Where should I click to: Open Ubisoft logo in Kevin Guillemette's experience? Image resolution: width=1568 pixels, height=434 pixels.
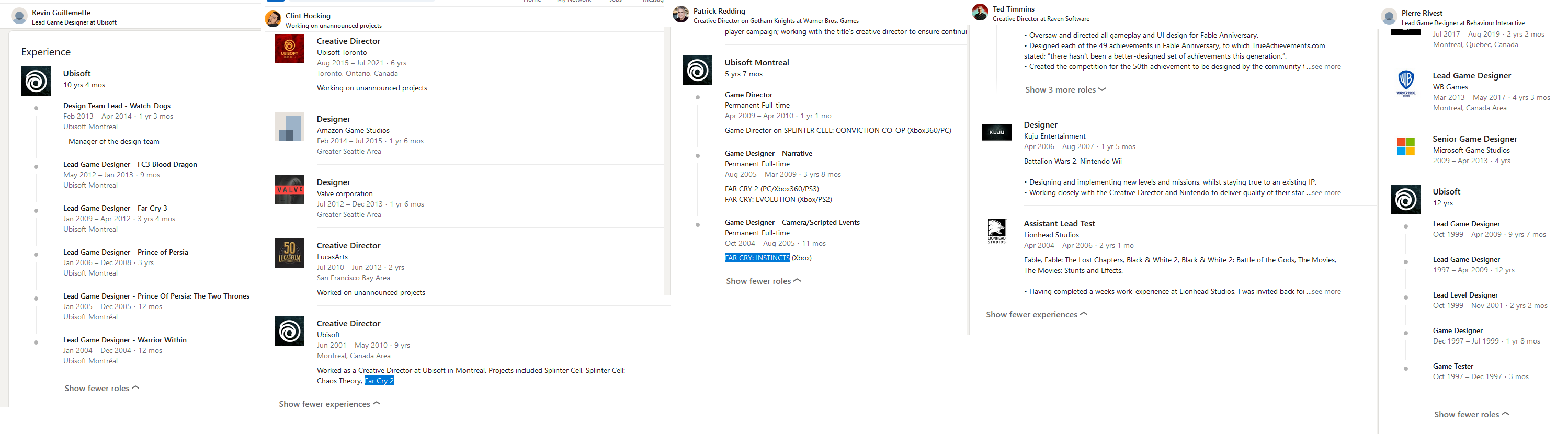[36, 81]
